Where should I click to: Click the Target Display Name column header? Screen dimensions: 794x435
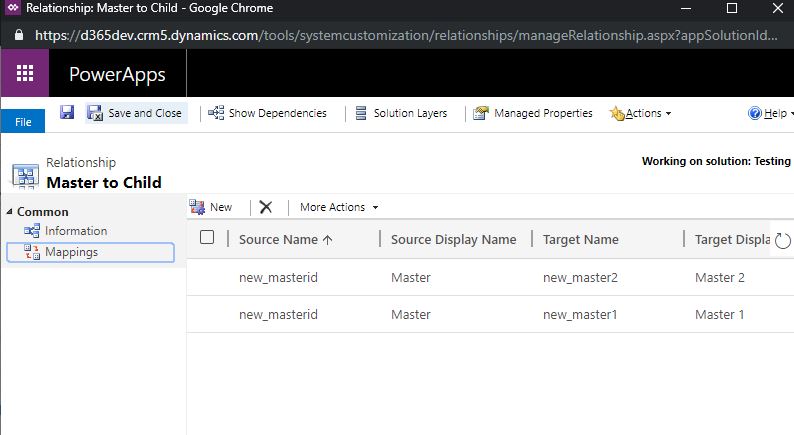pos(732,239)
